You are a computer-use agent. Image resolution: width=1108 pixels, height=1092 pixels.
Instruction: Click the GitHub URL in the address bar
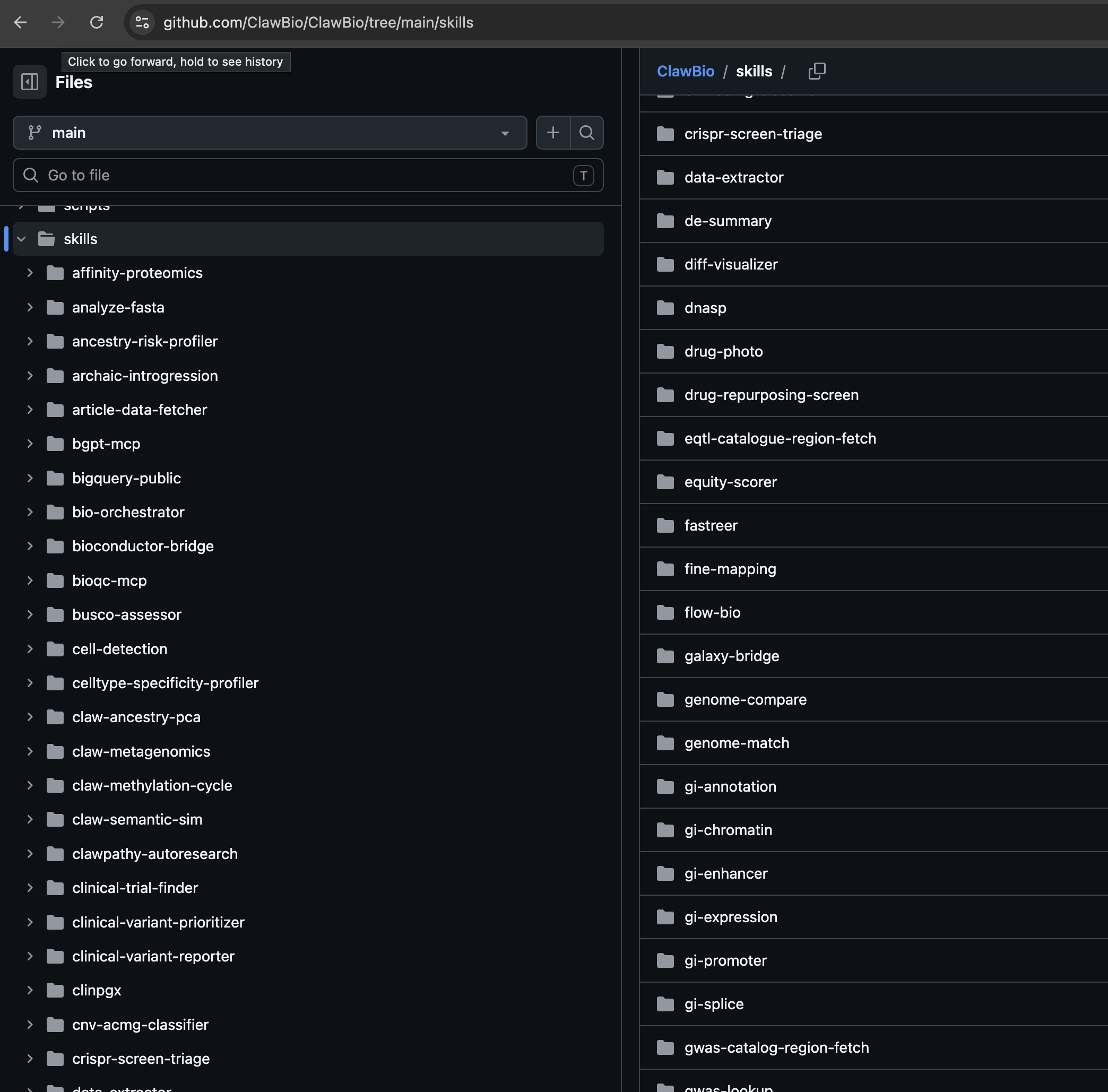(318, 22)
